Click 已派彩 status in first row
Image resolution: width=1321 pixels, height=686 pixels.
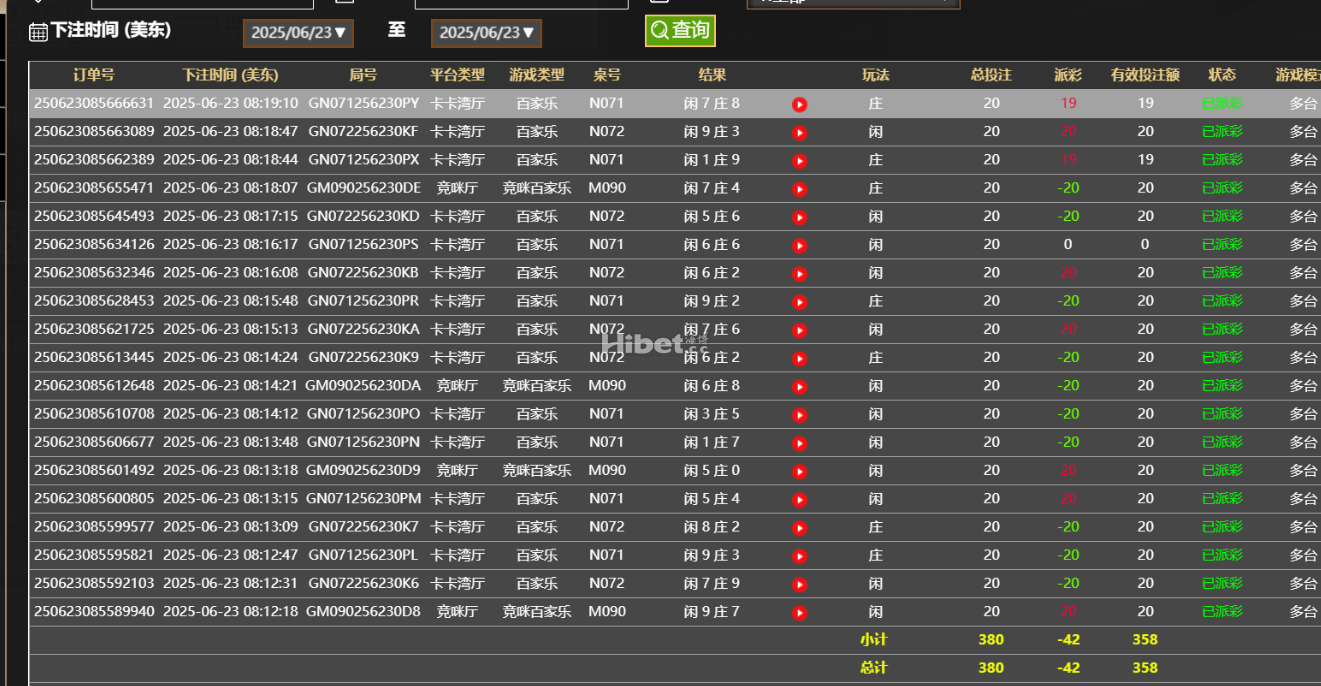pos(1222,103)
